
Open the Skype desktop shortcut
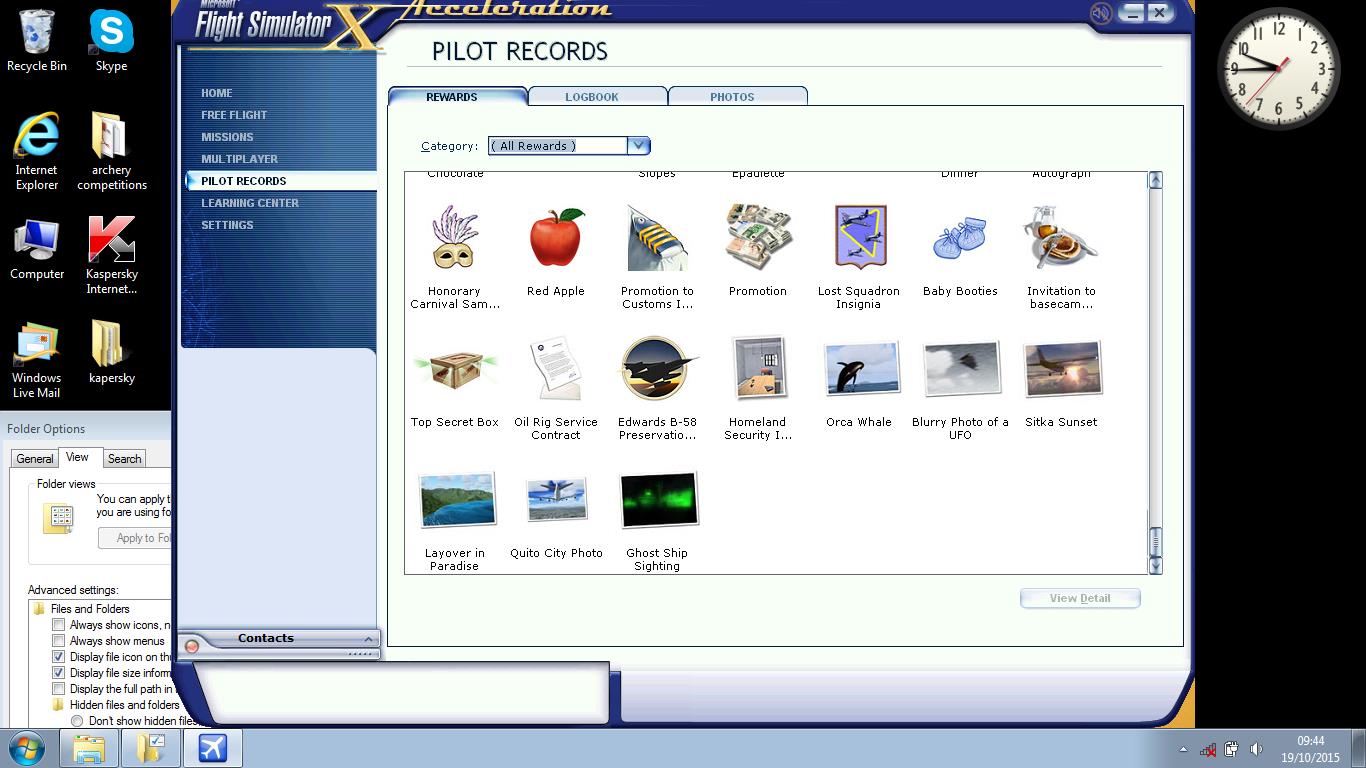click(x=111, y=42)
